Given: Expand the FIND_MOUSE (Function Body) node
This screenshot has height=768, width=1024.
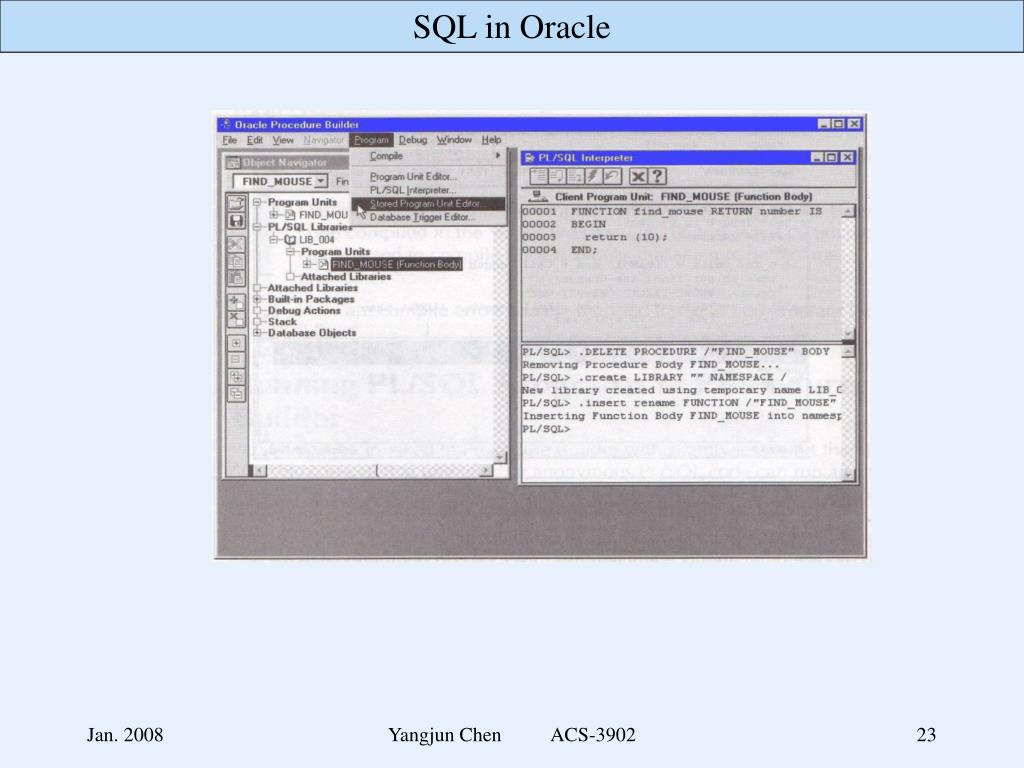Looking at the screenshot, I should [307, 264].
